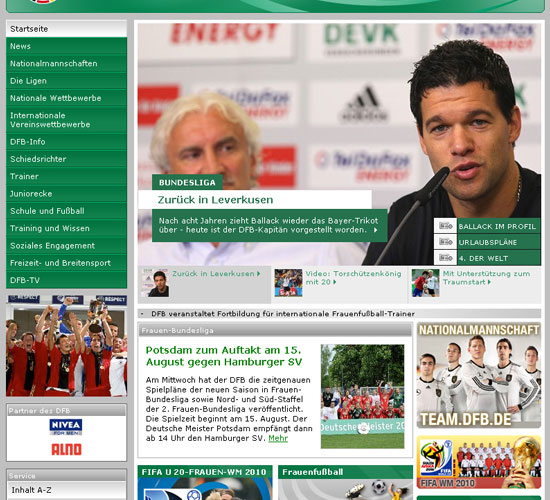Open DFB-Info menu item

pyautogui.click(x=66, y=142)
